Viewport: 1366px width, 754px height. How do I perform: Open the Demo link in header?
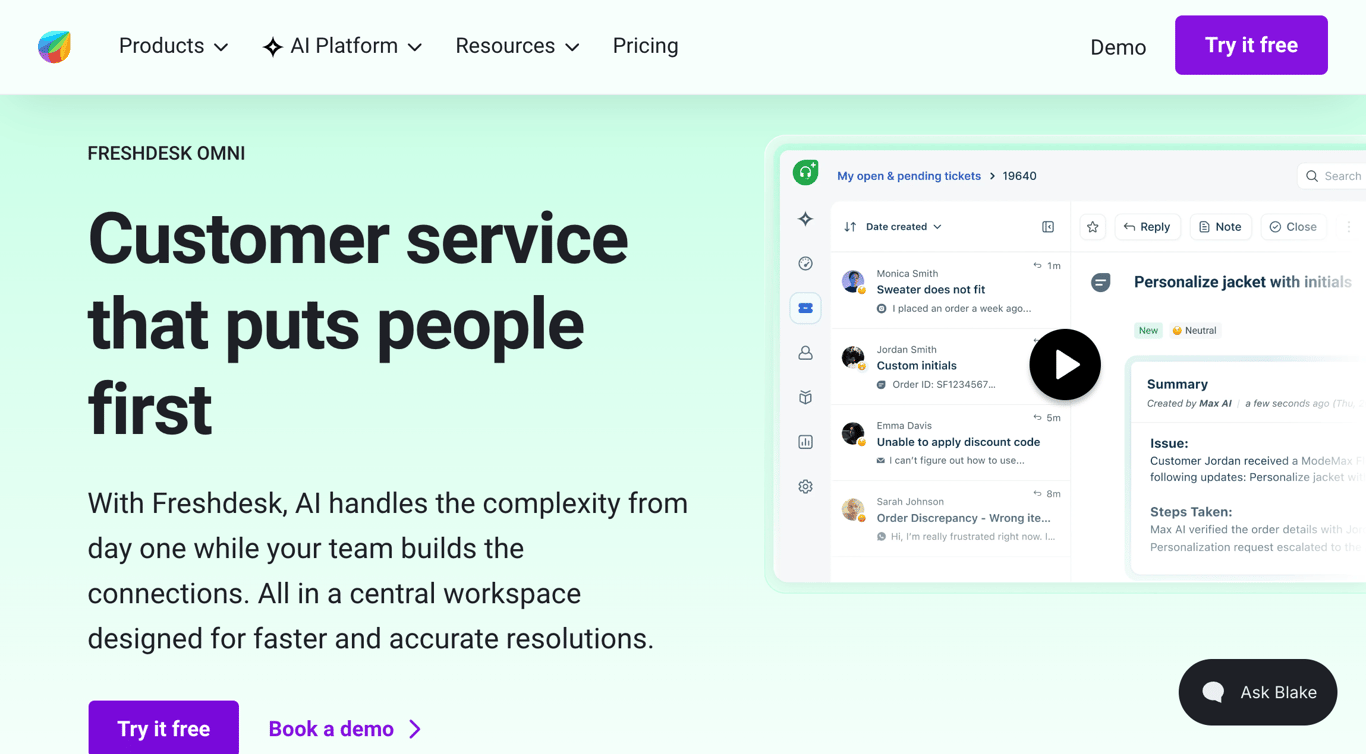pyautogui.click(x=1118, y=47)
